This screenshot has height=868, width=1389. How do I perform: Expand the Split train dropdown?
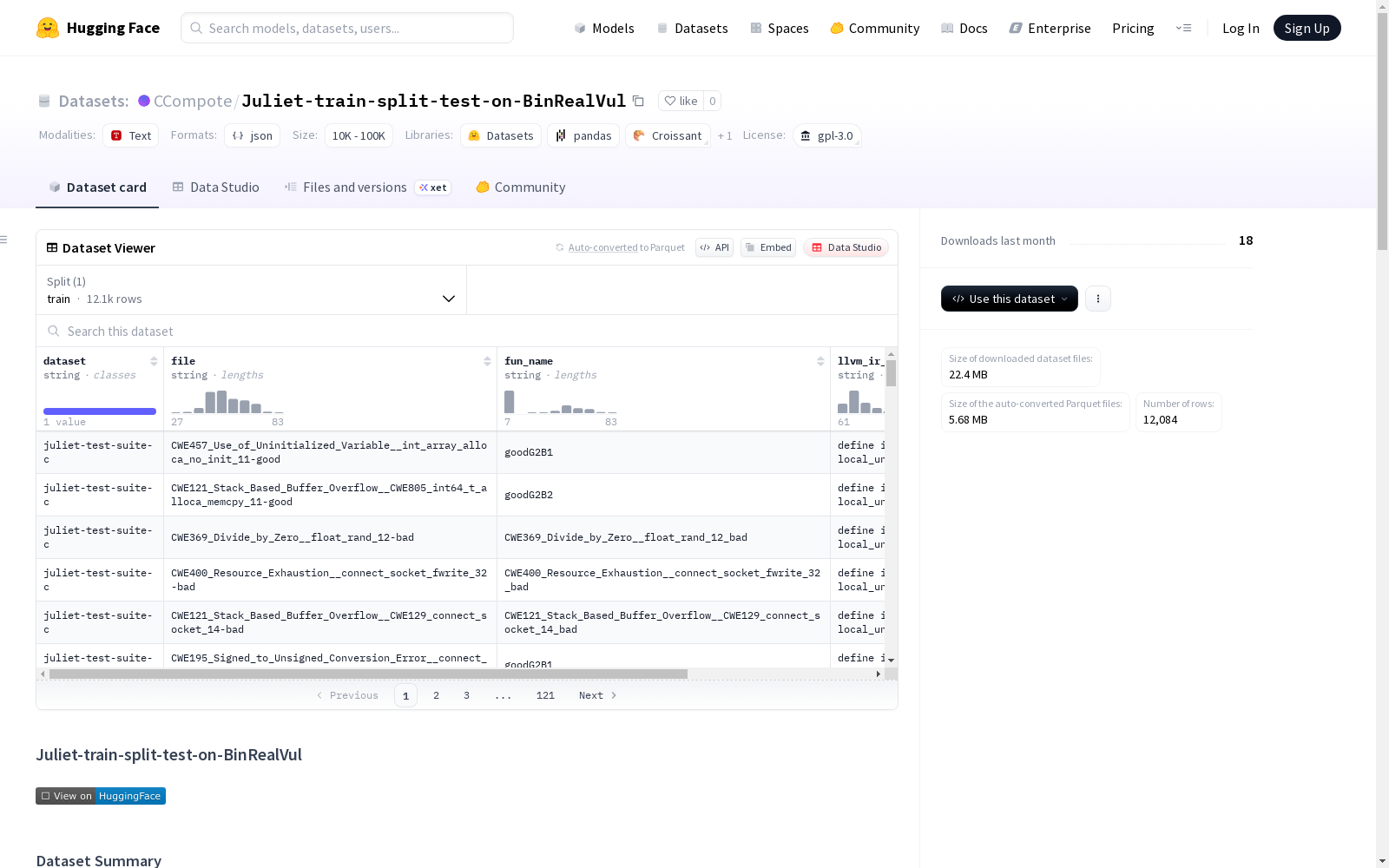[251, 290]
